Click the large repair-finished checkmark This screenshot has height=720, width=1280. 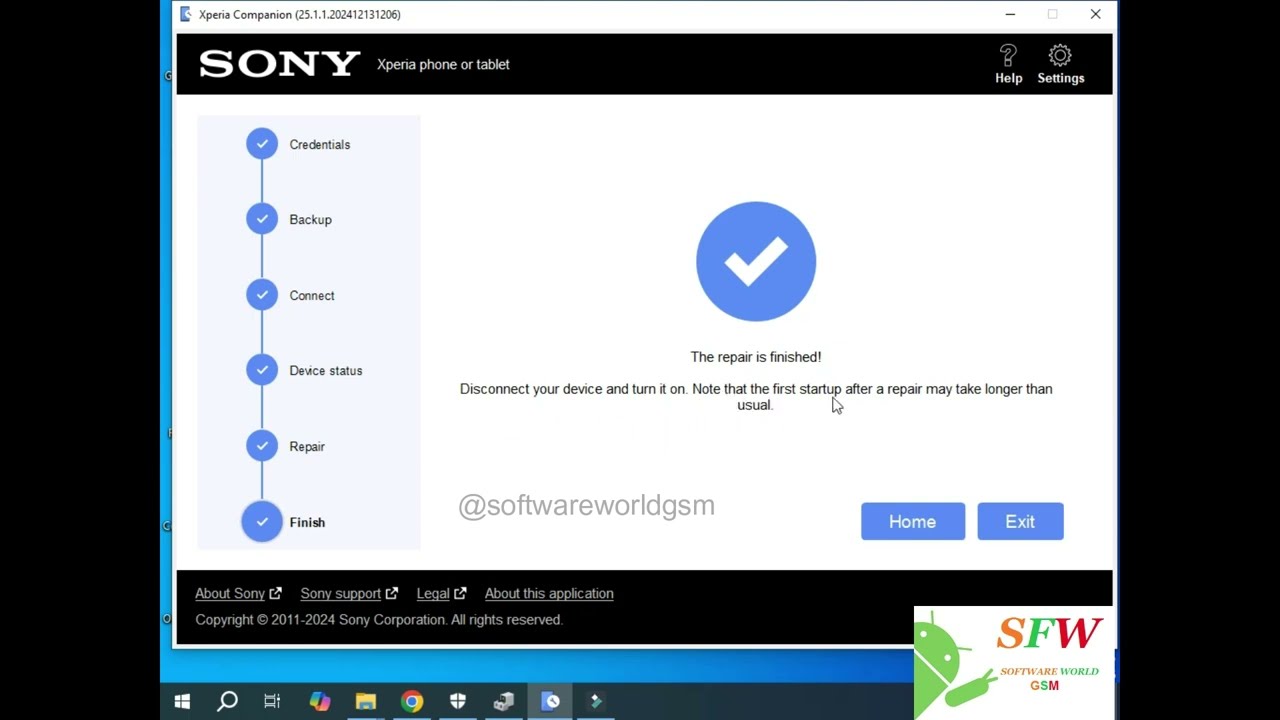point(756,262)
